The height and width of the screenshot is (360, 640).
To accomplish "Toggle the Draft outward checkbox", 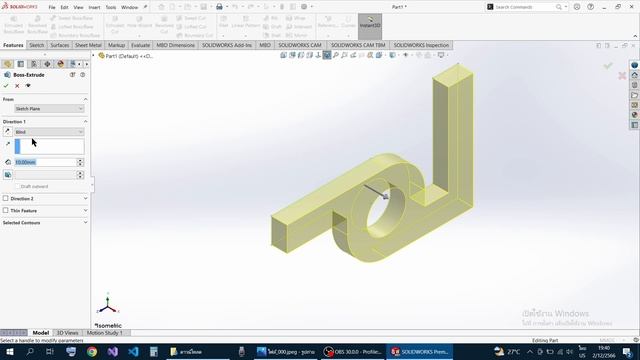I will (18, 186).
